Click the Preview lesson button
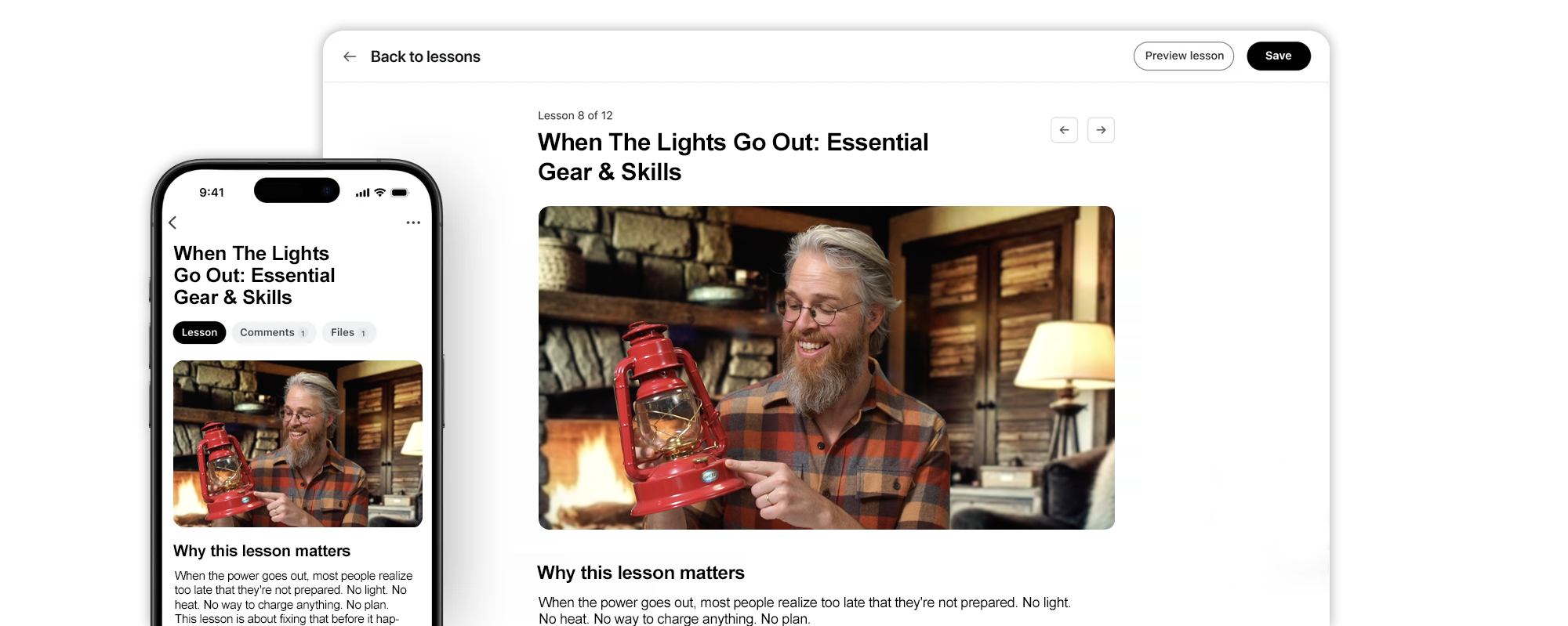This screenshot has height=626, width=1568. (x=1184, y=56)
